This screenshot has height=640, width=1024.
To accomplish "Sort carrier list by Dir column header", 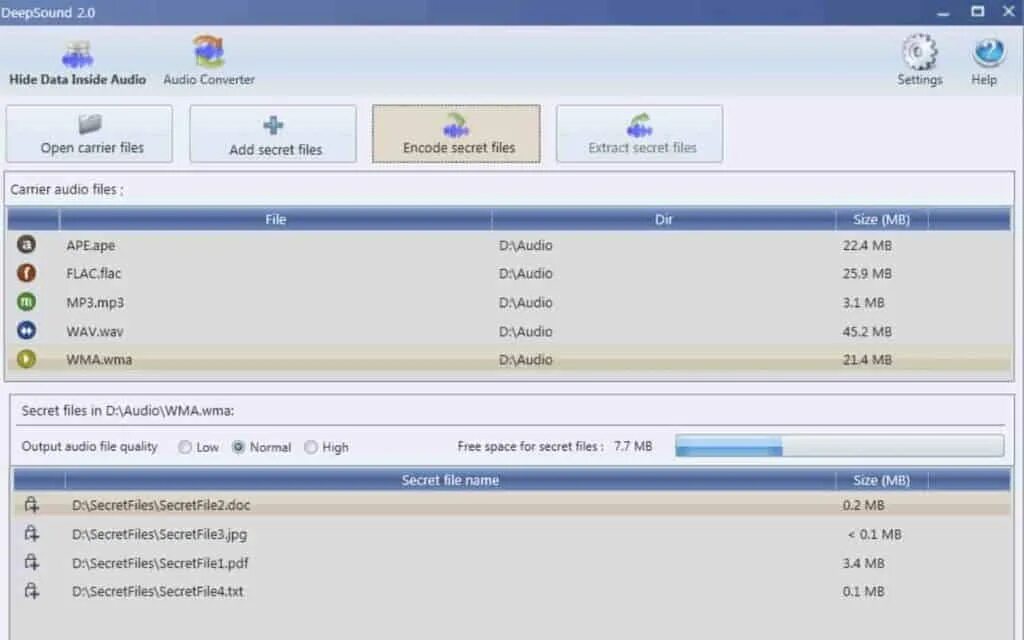I will [664, 219].
